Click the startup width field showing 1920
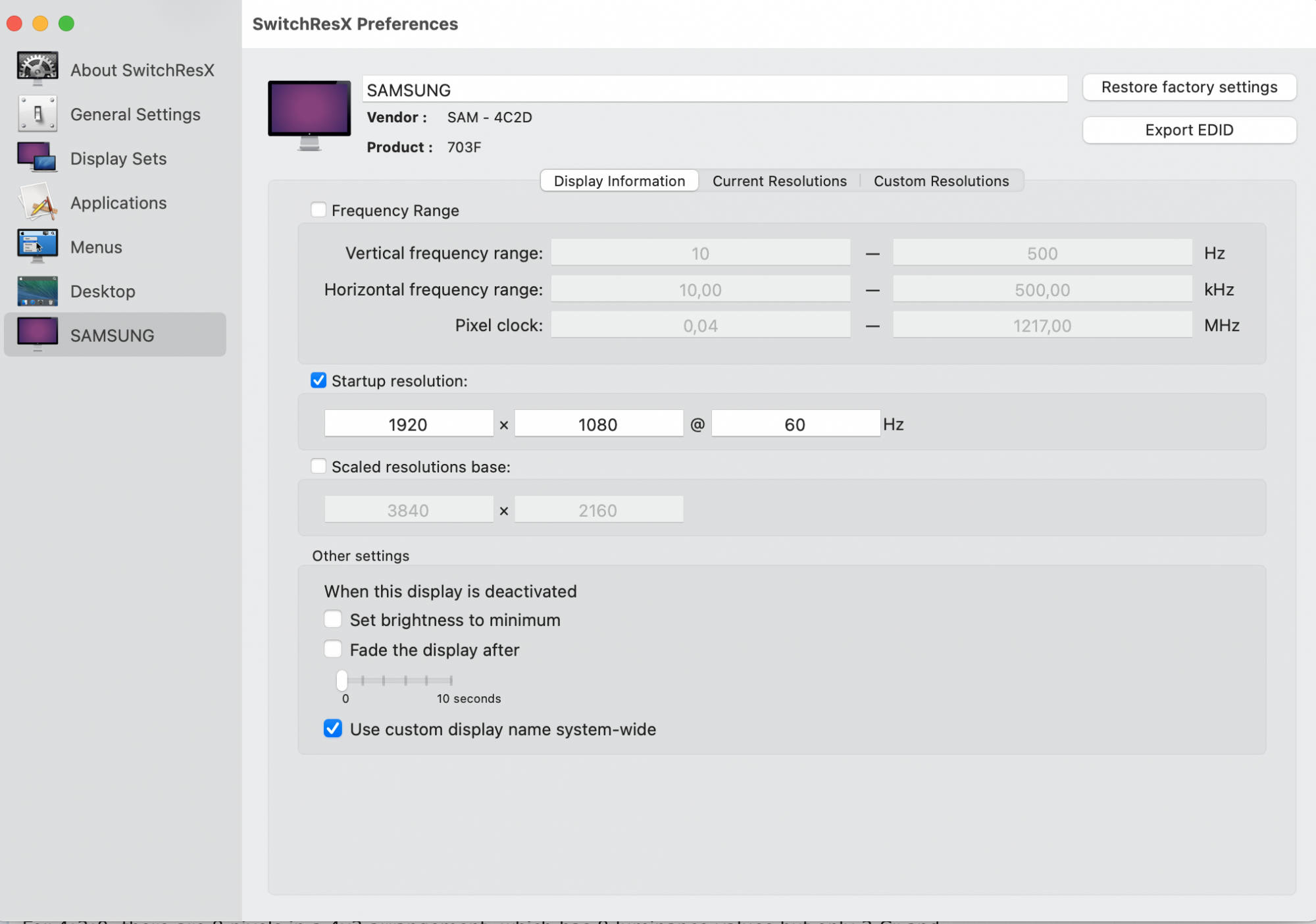Viewport: 1316px width, 924px height. pyautogui.click(x=408, y=424)
